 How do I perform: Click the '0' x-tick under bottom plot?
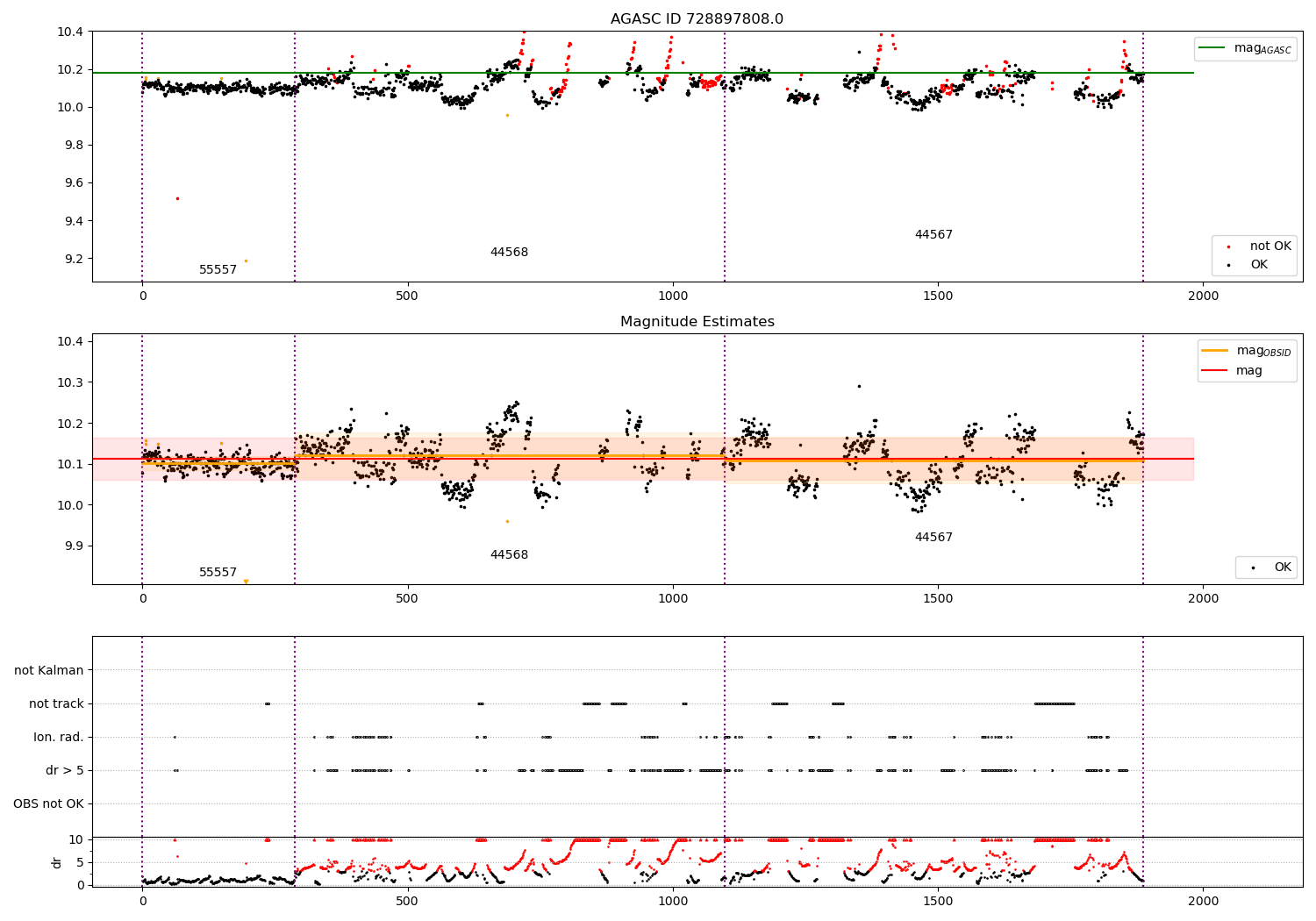(142, 902)
